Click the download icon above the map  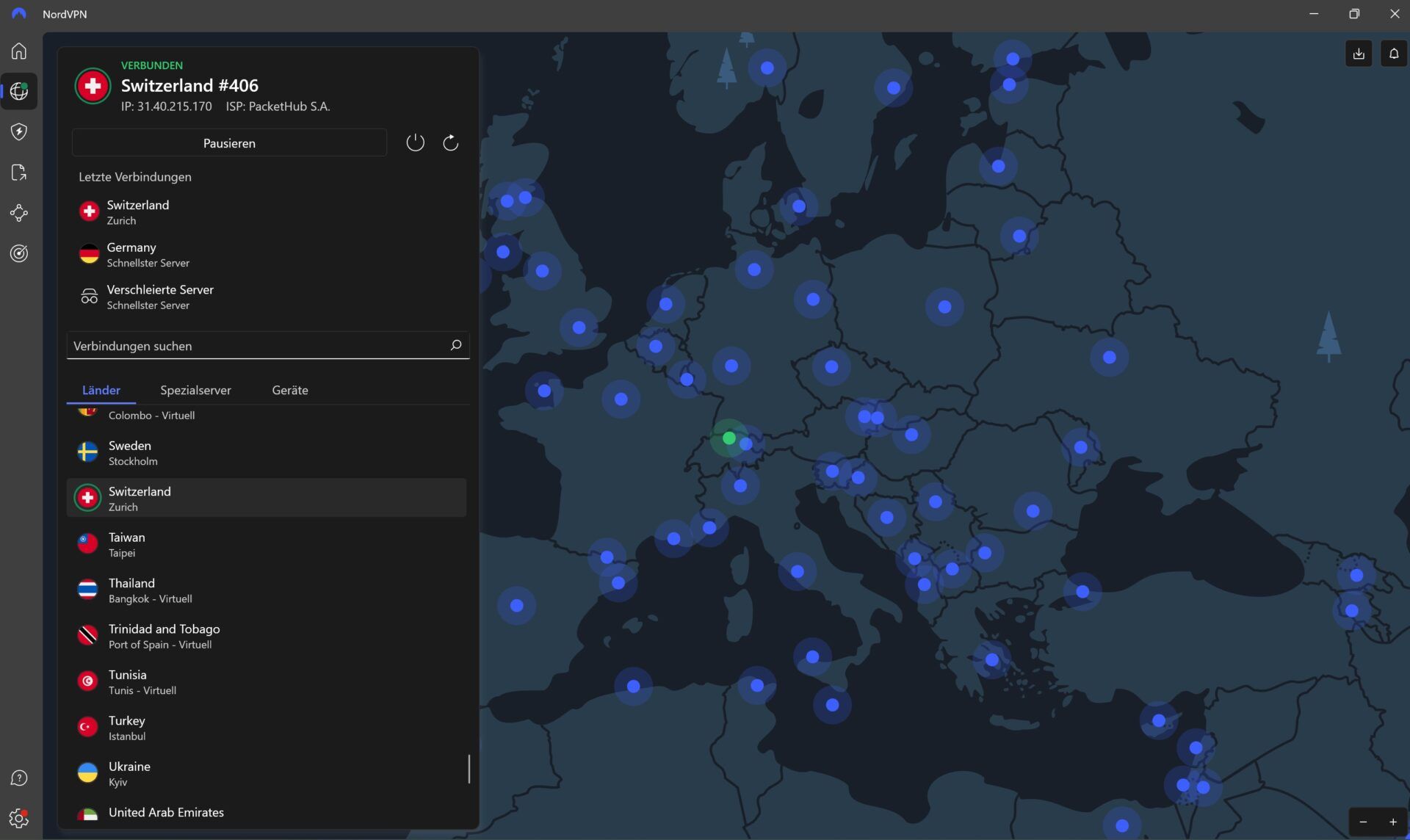tap(1359, 53)
